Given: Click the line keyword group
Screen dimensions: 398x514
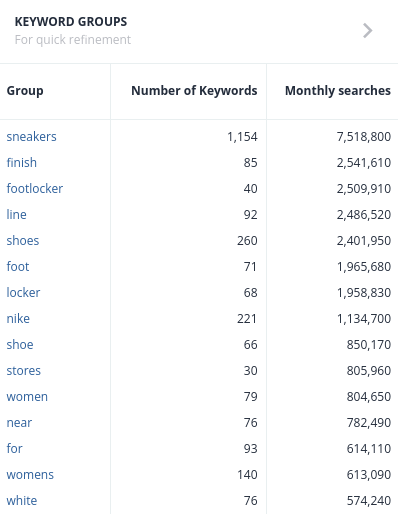Looking at the screenshot, I should point(16,215).
